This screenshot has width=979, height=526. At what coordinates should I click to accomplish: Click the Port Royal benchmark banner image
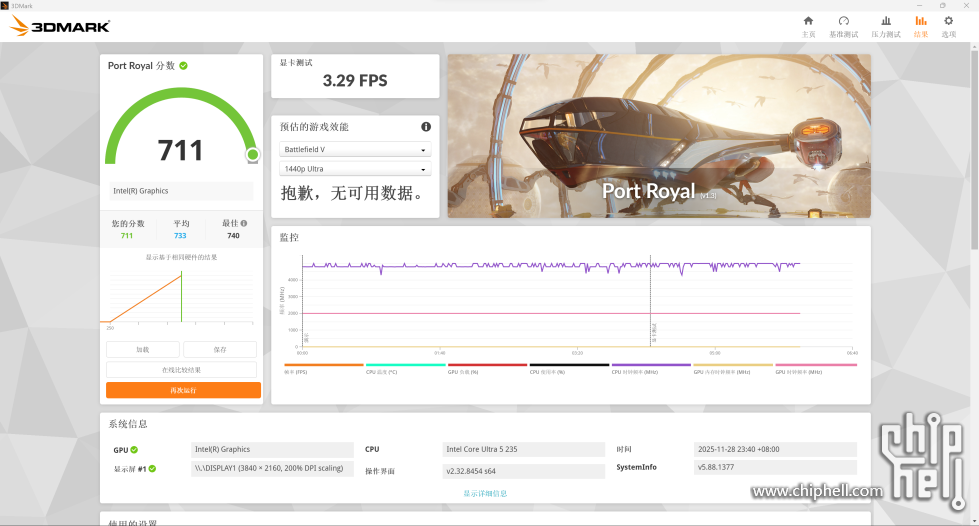pyautogui.click(x=658, y=135)
